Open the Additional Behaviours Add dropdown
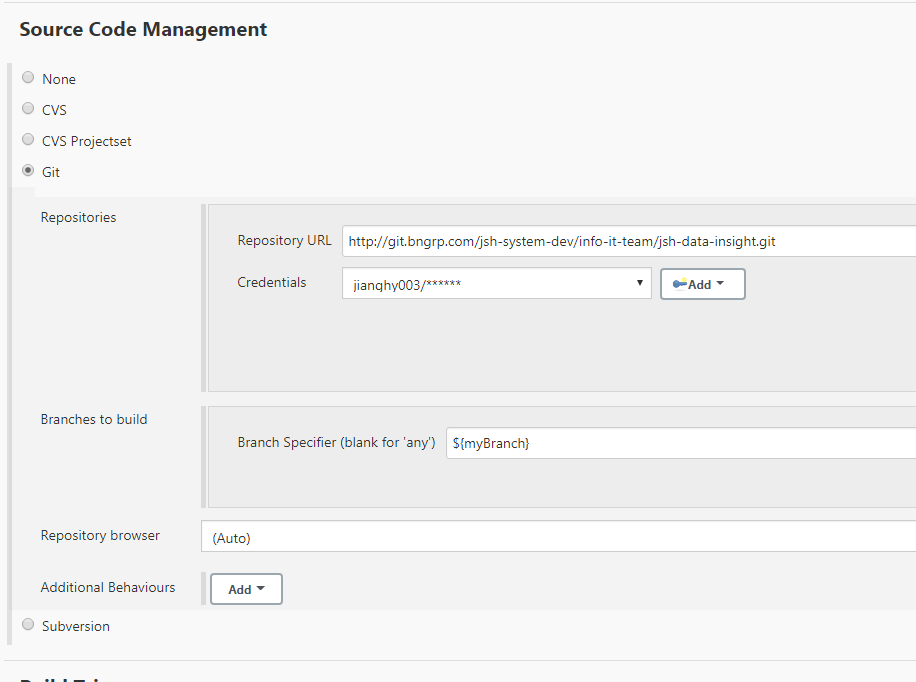Viewport: 916px width, 682px height. click(246, 589)
